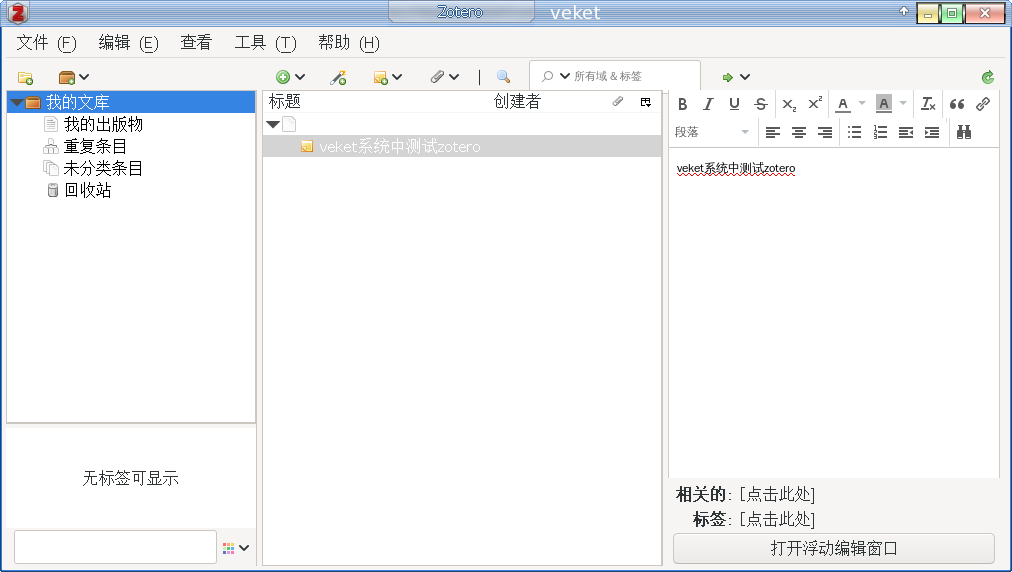Apply background color button

(x=884, y=104)
